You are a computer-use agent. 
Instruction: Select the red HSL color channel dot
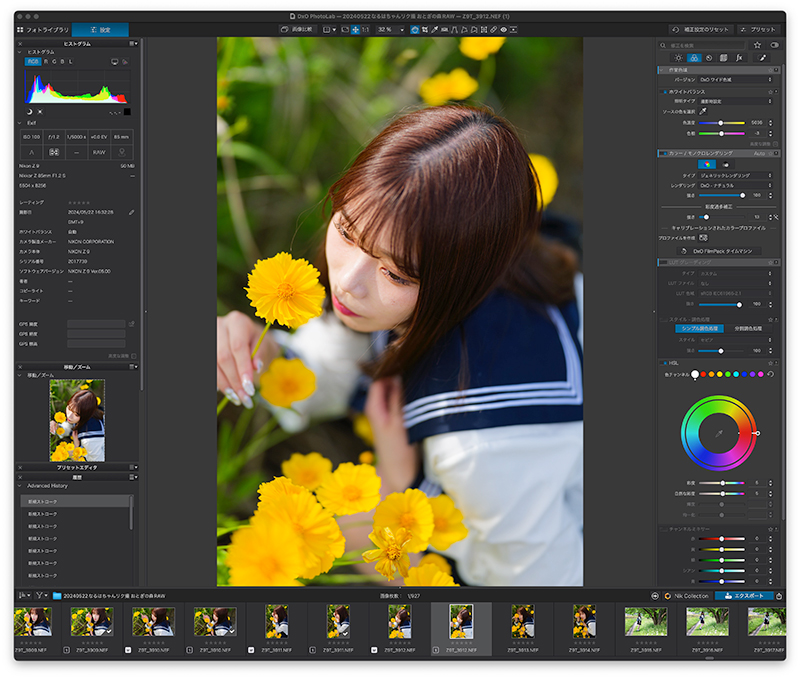[x=703, y=374]
